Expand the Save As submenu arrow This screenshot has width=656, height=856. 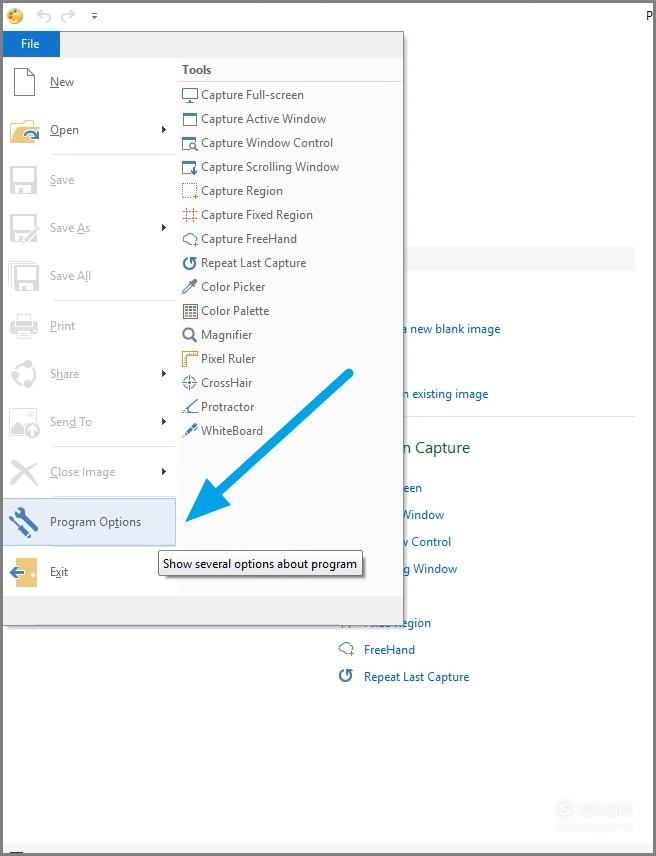click(x=164, y=227)
